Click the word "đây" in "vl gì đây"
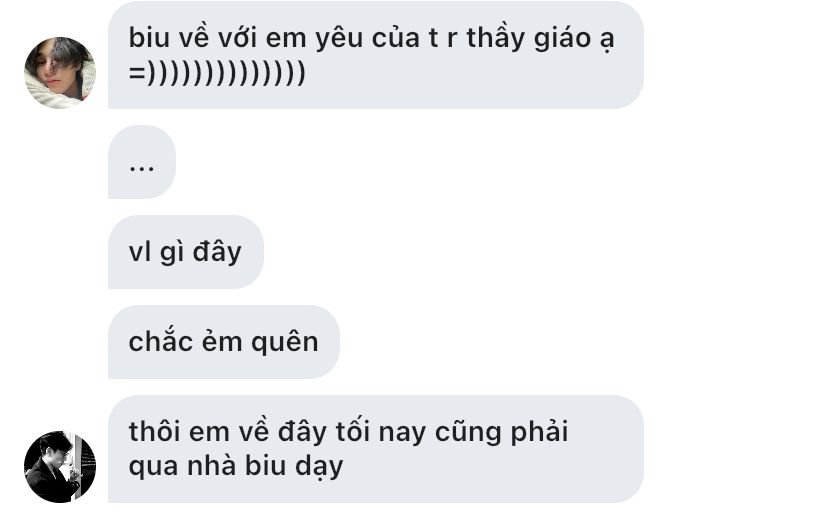This screenshot has height=526, width=828. point(217,251)
